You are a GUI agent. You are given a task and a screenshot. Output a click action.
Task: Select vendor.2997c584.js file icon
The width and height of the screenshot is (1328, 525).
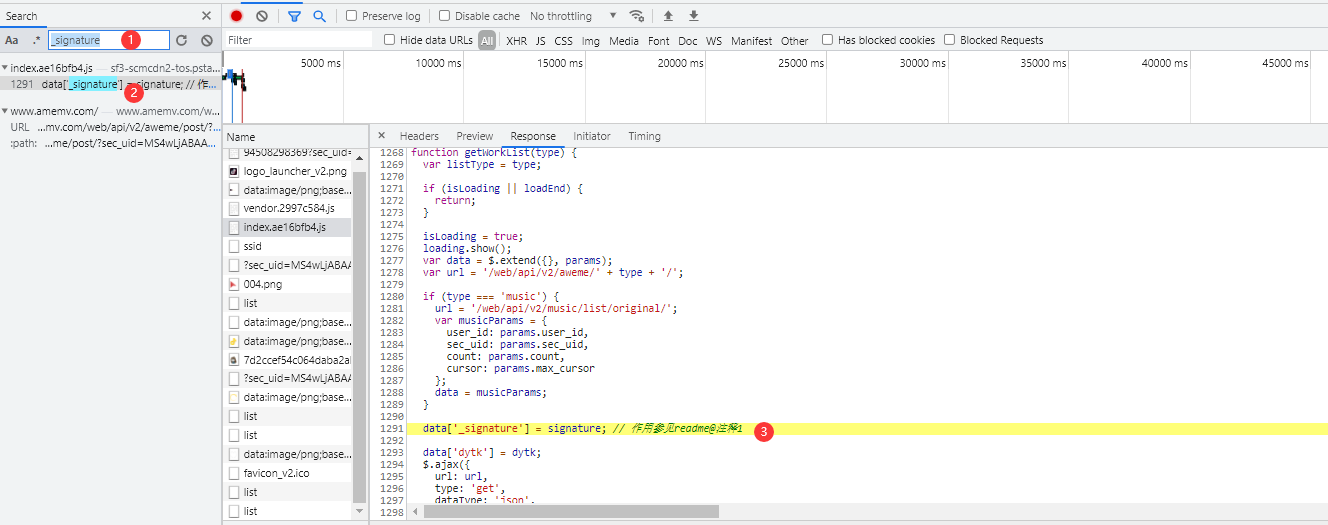234,208
